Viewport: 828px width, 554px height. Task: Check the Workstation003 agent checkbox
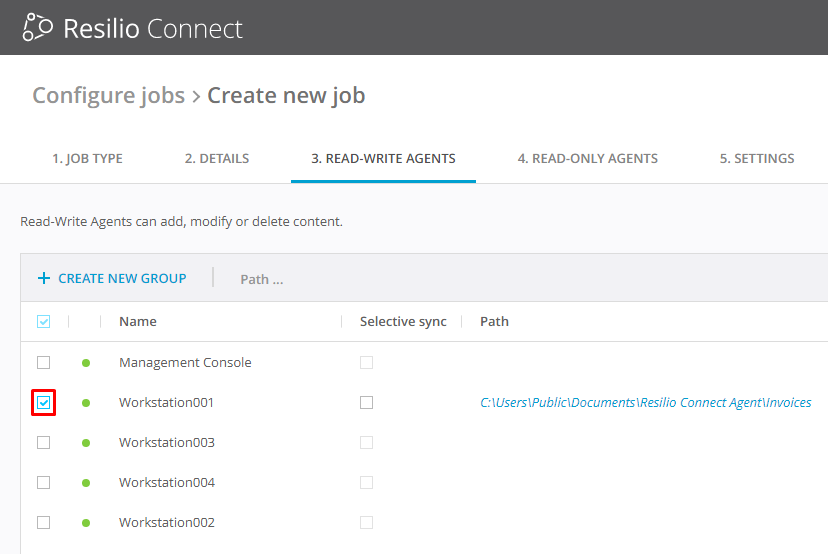(x=43, y=442)
